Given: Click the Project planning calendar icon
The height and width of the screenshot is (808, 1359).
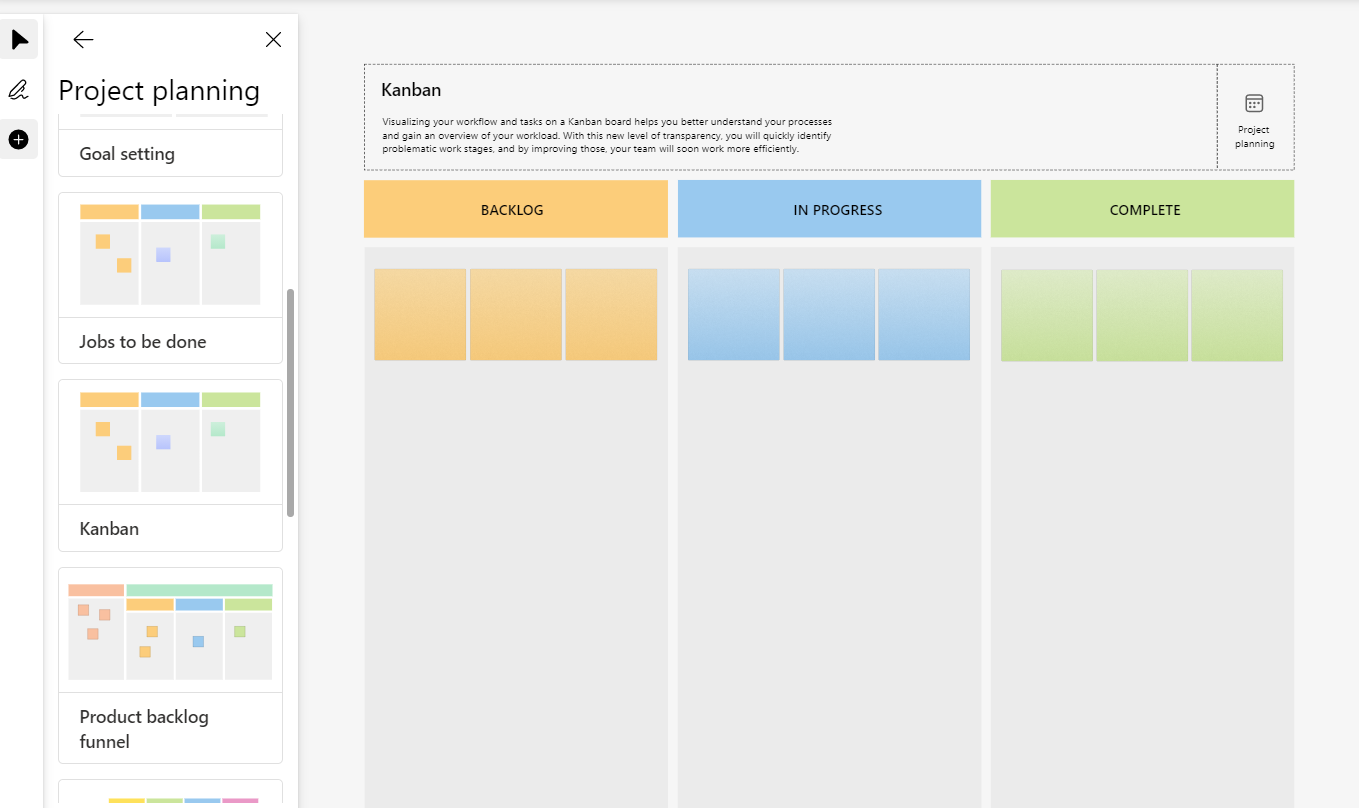Looking at the screenshot, I should (x=1254, y=104).
